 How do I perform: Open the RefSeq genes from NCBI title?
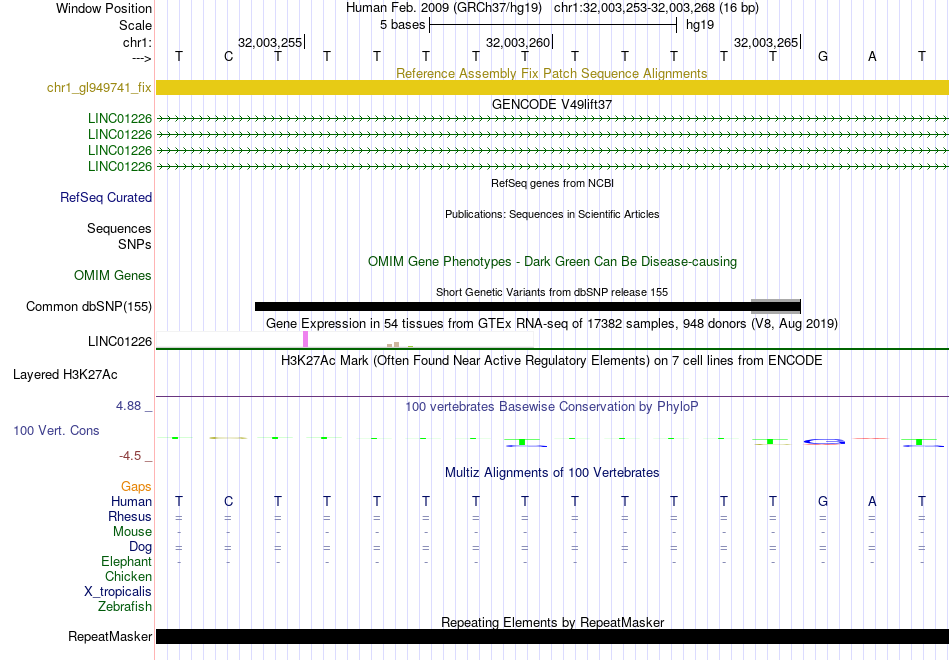pos(552,183)
